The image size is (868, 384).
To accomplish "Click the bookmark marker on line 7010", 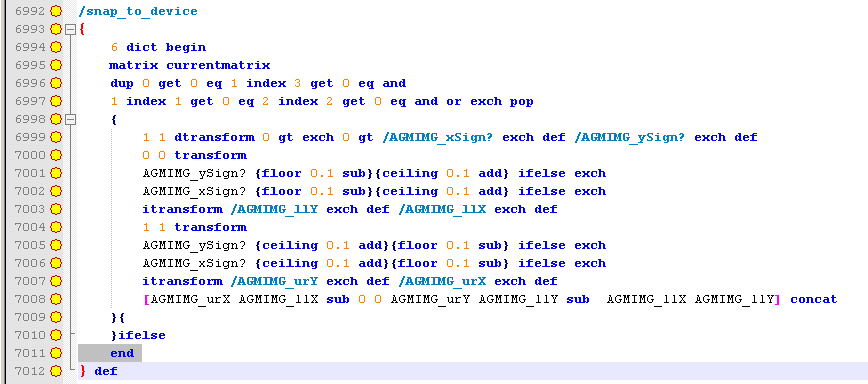I will [x=56, y=335].
